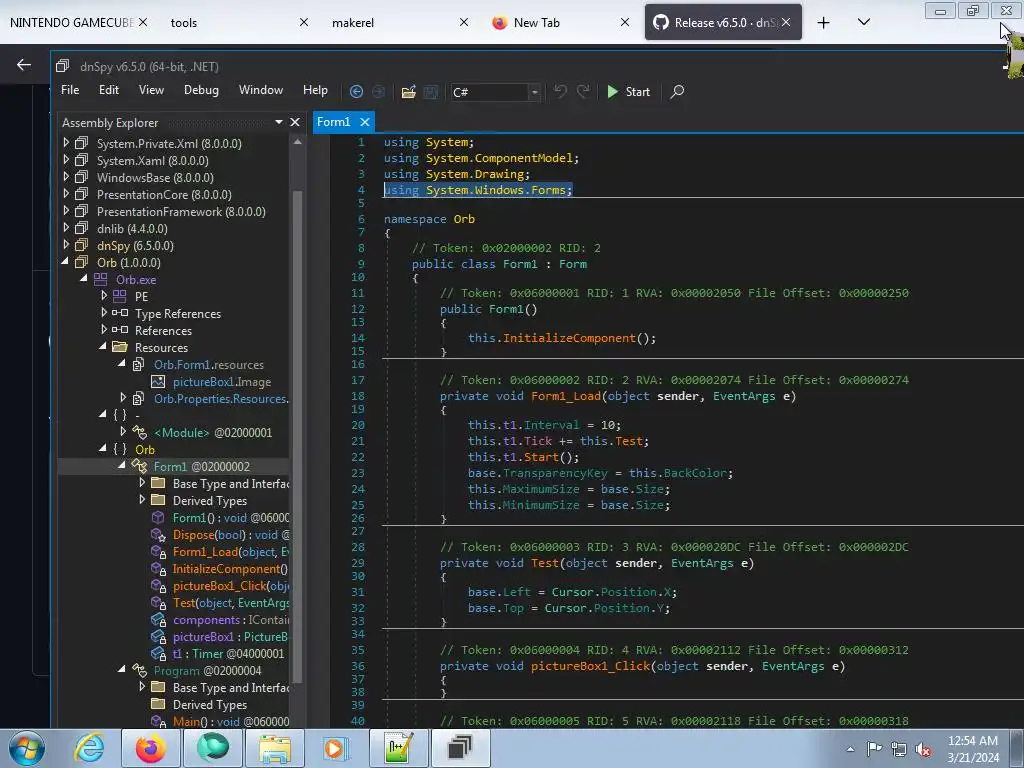Open the Debug menu
The image size is (1024, 768).
click(x=201, y=90)
